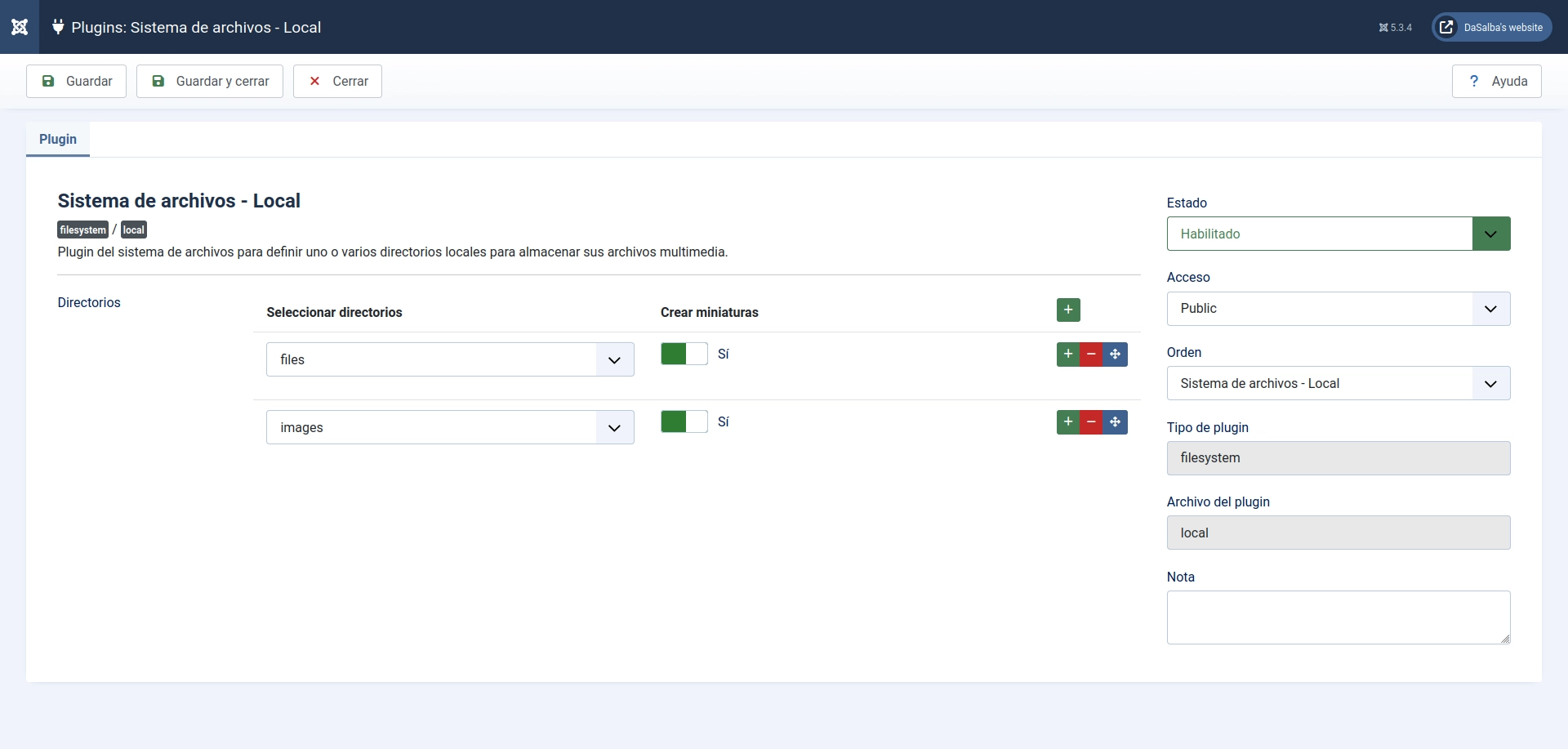1568x749 pixels.
Task: Expand the Orden ordering dropdown
Action: pyautogui.click(x=1338, y=384)
